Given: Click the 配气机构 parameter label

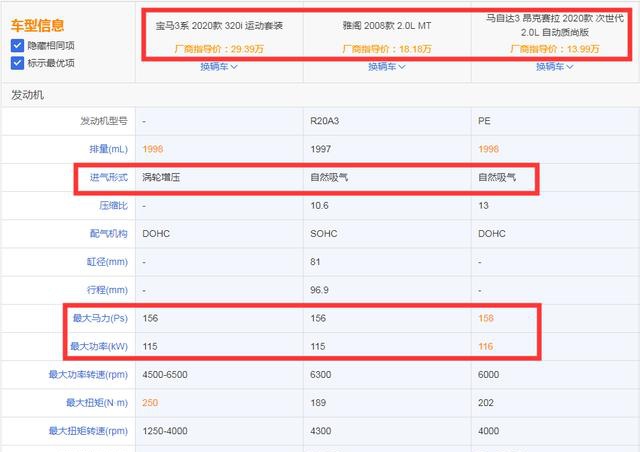Looking at the screenshot, I should (x=109, y=234).
